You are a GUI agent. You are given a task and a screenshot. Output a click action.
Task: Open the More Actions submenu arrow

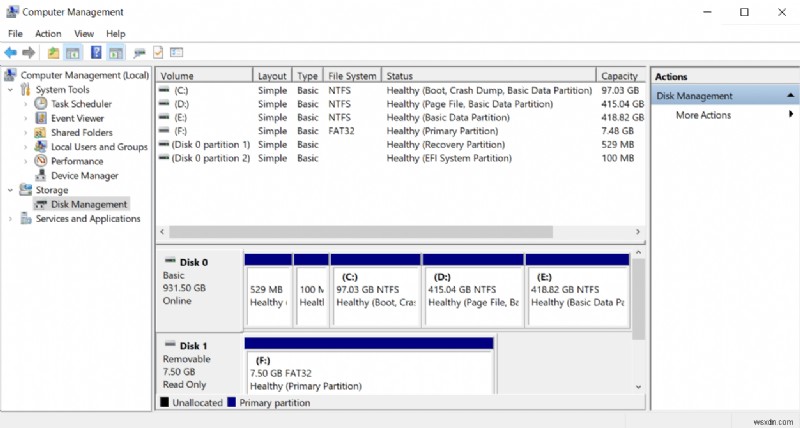791,114
